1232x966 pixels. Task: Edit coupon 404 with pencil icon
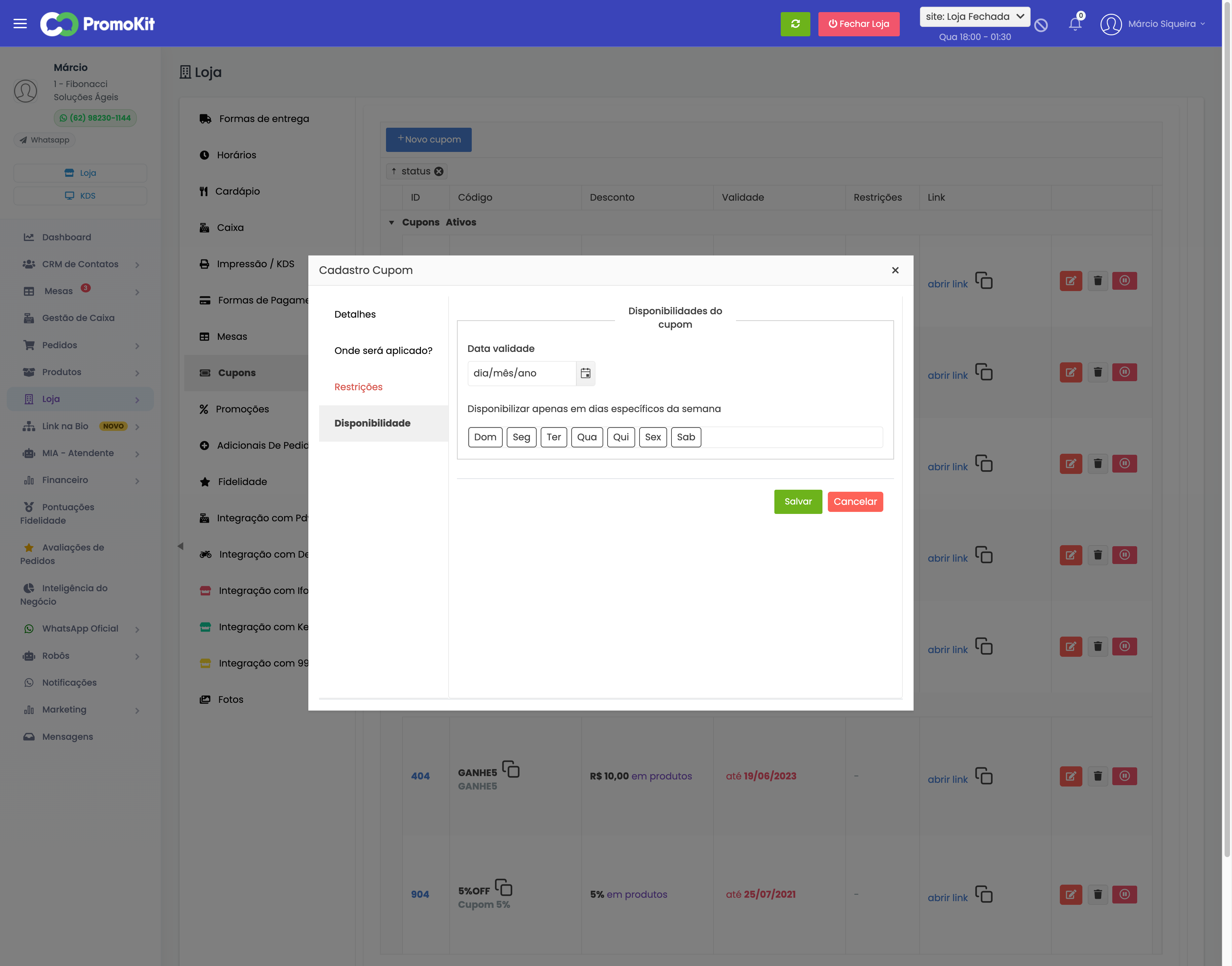click(x=1071, y=776)
